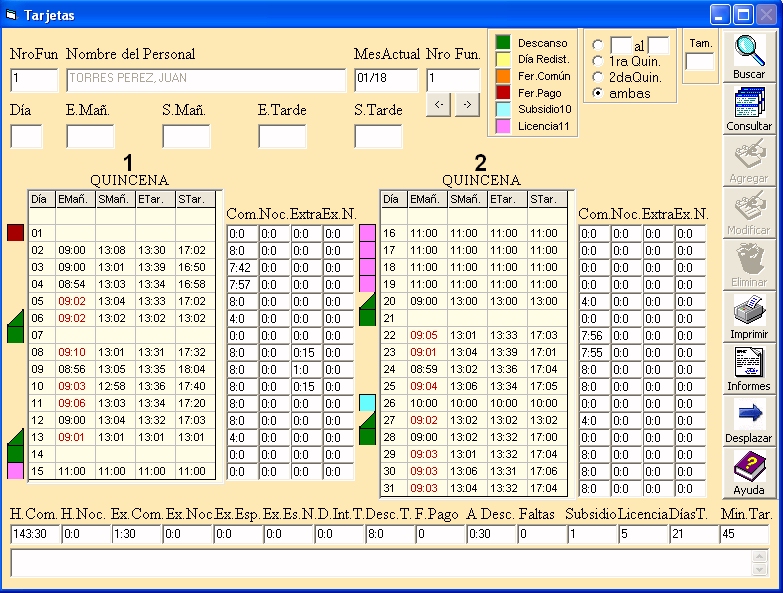Click the Eliminar trash icon

[x=749, y=260]
